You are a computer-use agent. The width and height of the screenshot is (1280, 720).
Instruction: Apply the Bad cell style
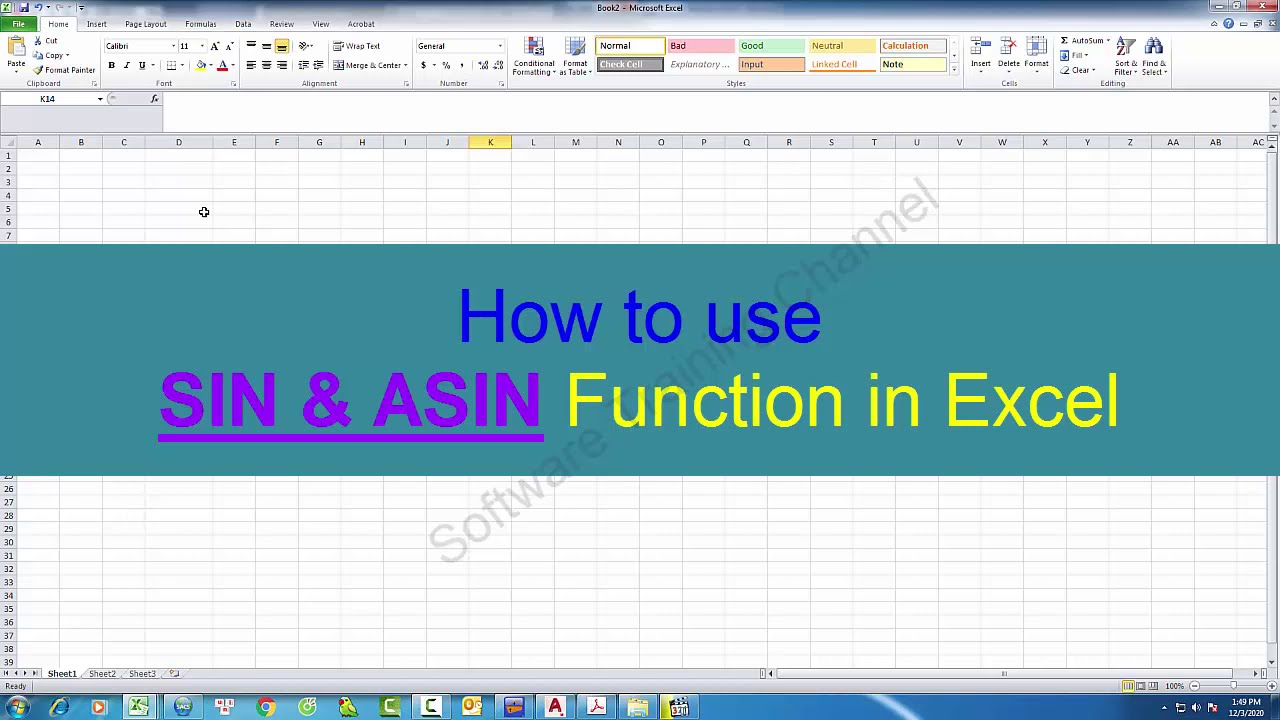pos(700,46)
